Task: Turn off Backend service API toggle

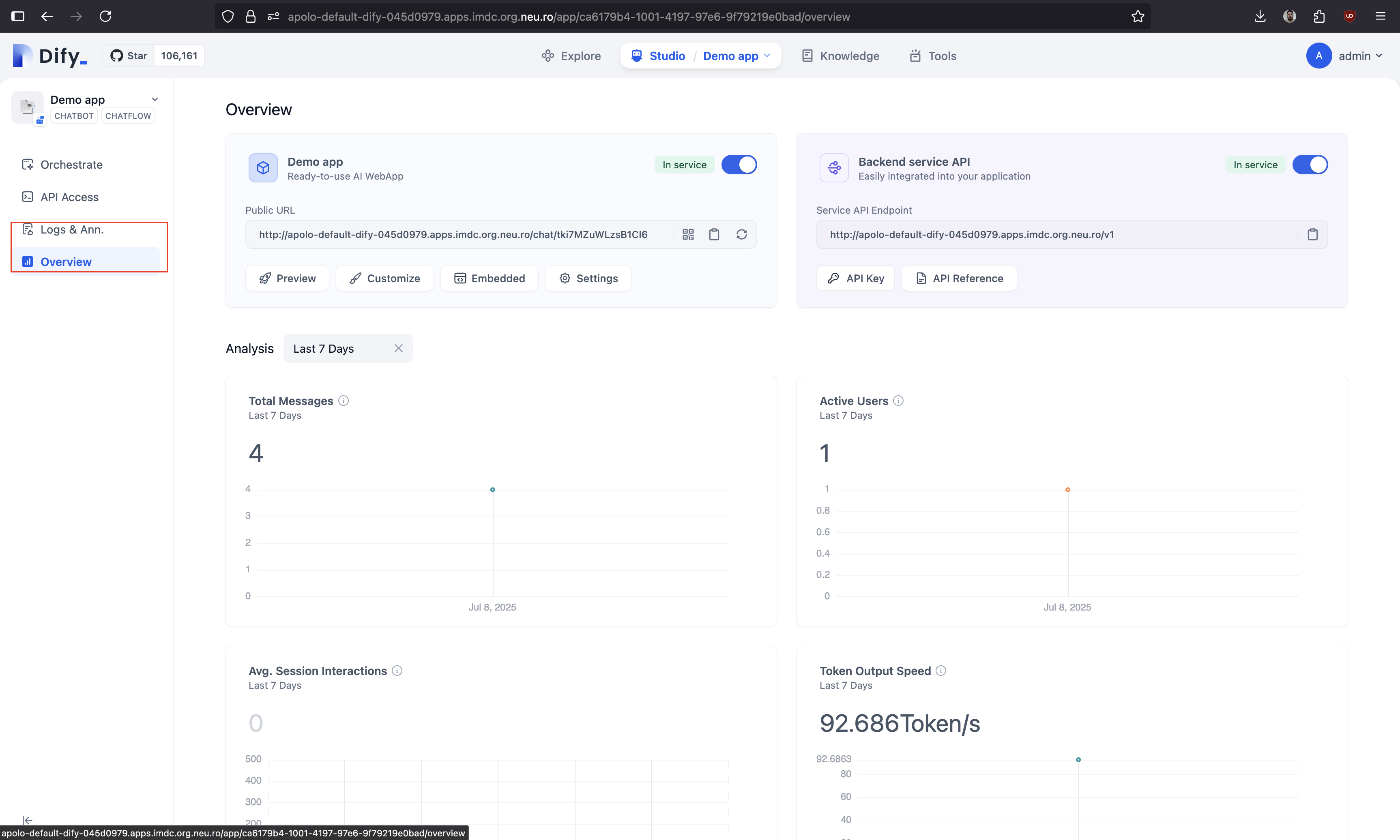Action: click(x=1310, y=165)
